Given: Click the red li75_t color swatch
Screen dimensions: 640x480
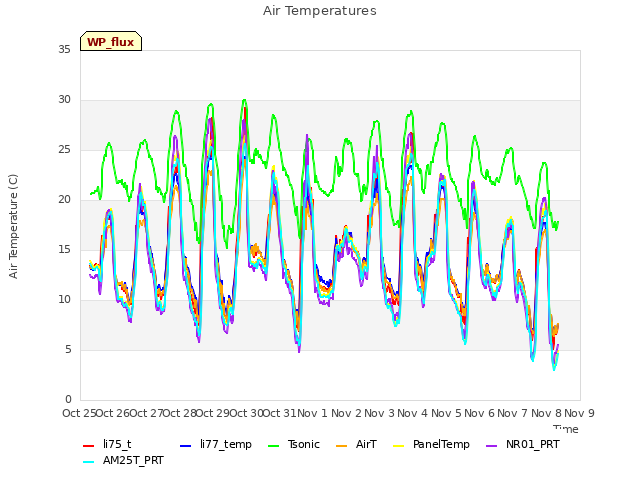Looking at the screenshot, I should (89, 446).
